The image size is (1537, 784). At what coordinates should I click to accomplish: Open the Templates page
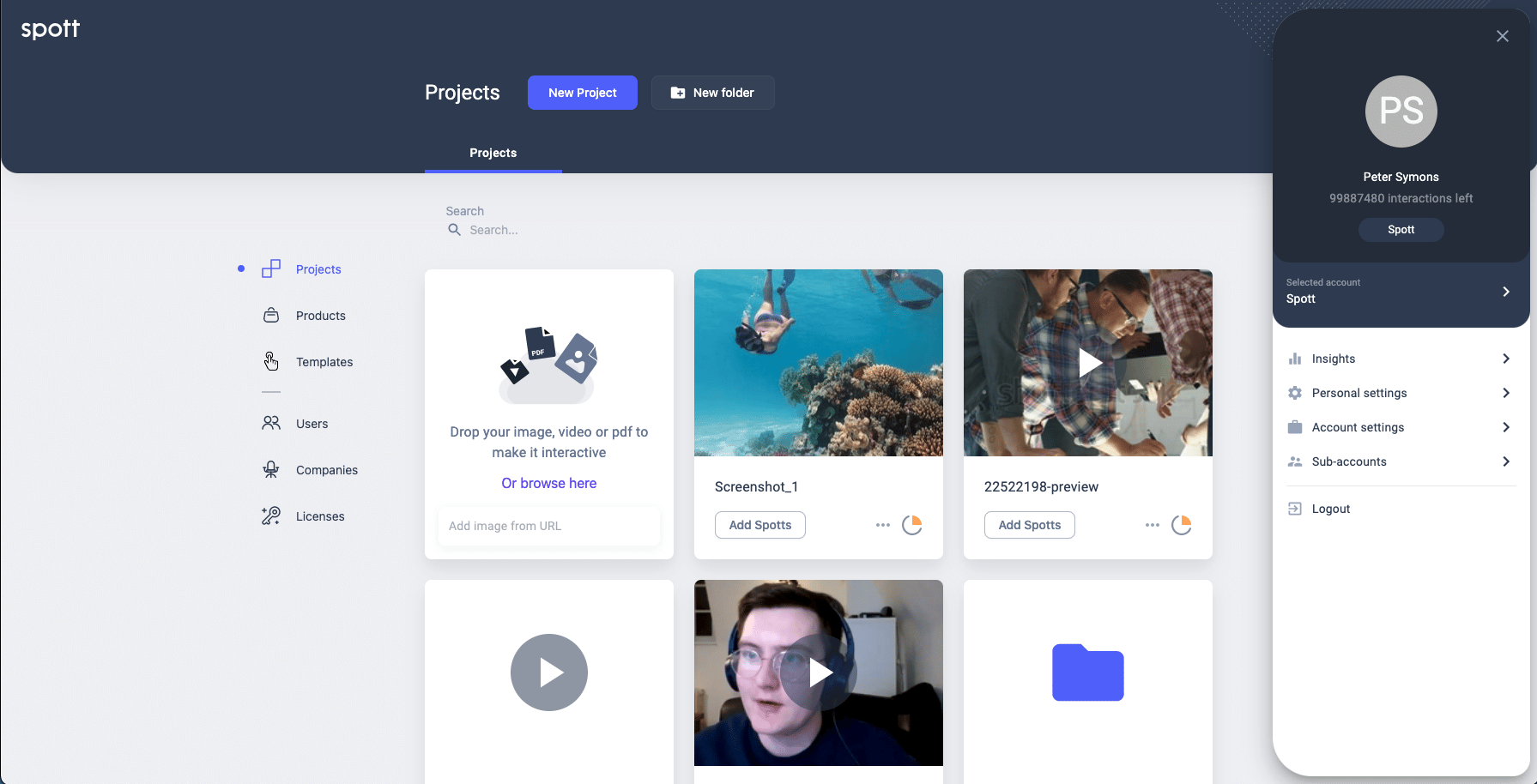click(x=324, y=362)
